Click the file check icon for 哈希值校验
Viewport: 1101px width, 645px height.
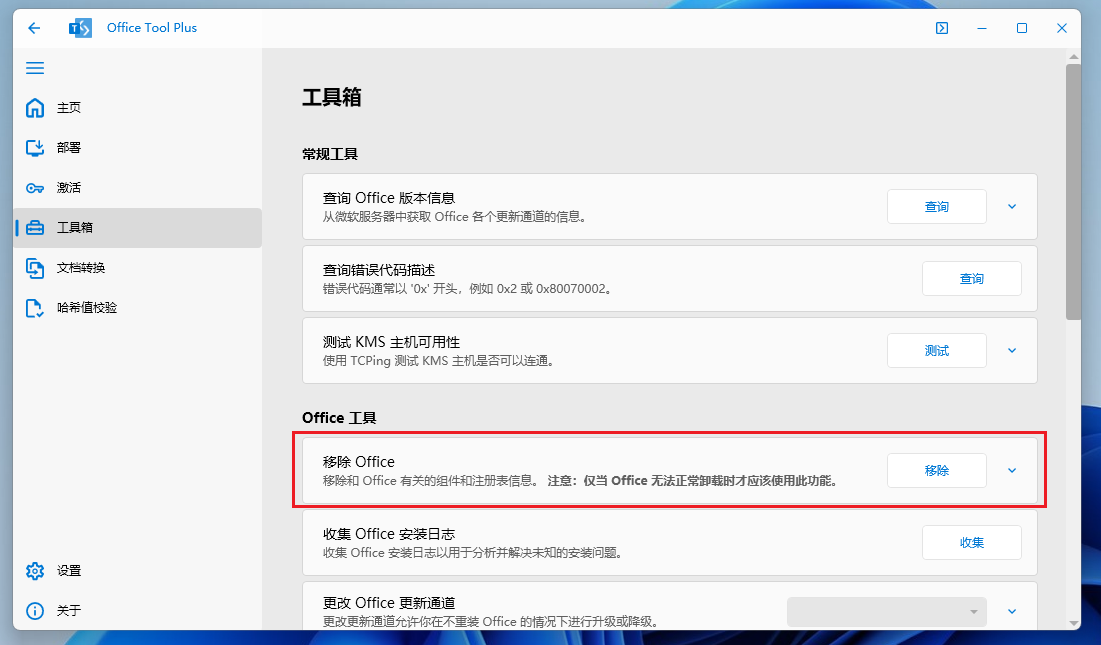35,308
